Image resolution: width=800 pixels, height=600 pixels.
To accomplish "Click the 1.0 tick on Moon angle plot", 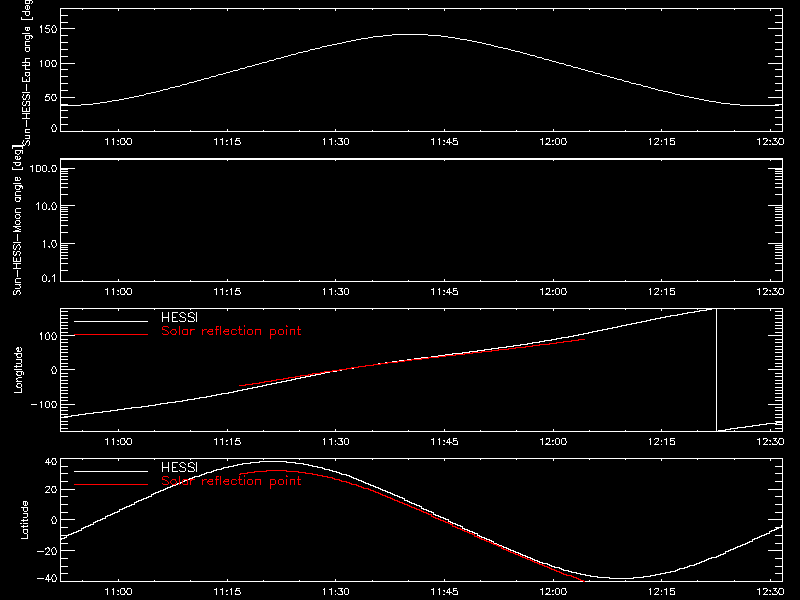I will [x=49, y=244].
